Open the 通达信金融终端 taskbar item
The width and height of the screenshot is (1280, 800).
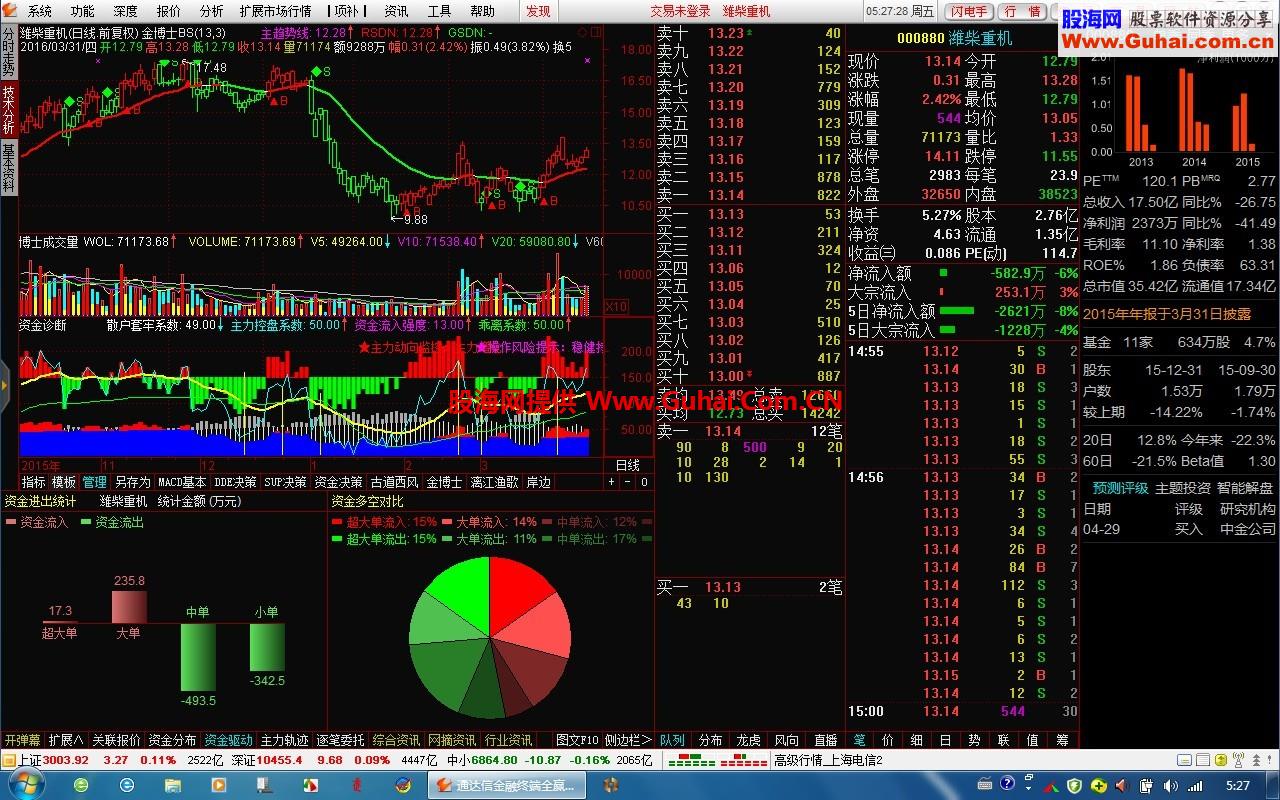[x=509, y=785]
